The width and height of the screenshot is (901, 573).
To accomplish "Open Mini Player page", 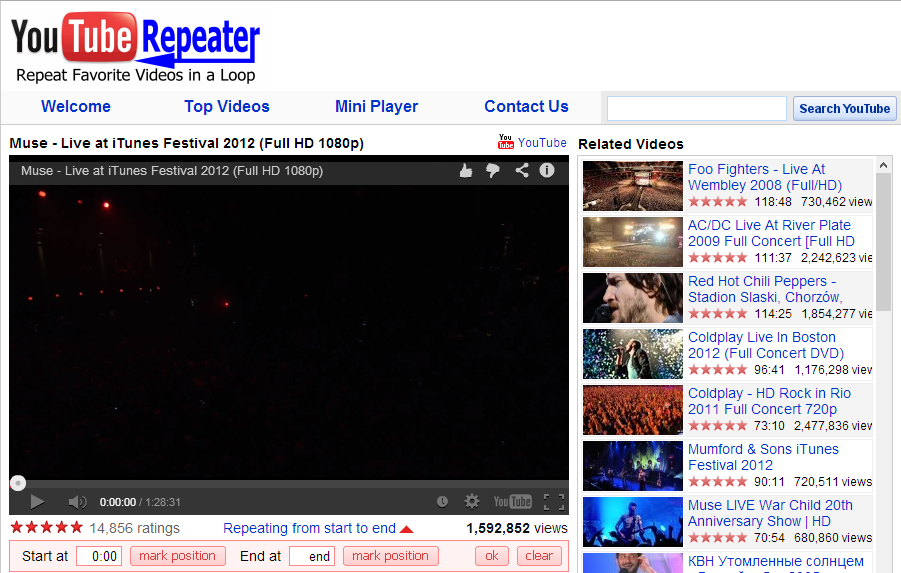I will (x=376, y=106).
